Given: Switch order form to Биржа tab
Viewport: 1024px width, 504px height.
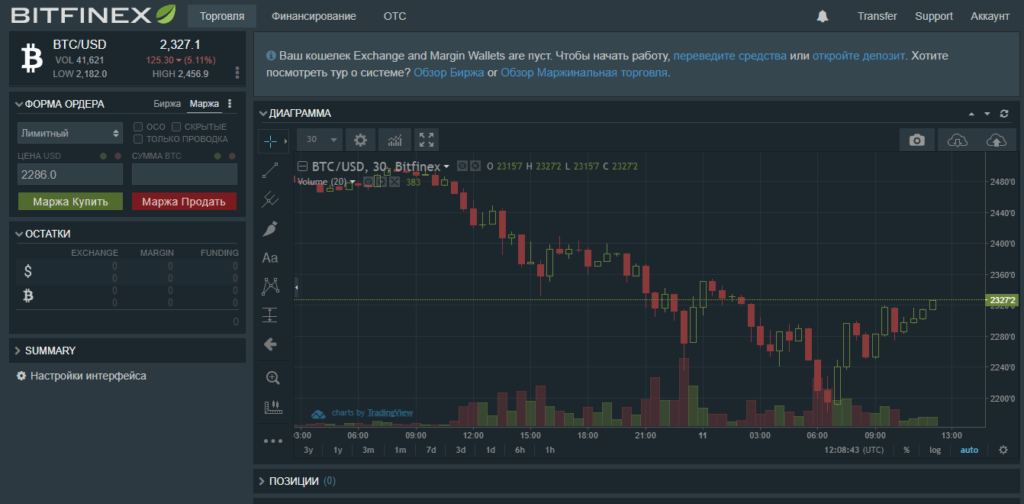Looking at the screenshot, I should pos(167,104).
